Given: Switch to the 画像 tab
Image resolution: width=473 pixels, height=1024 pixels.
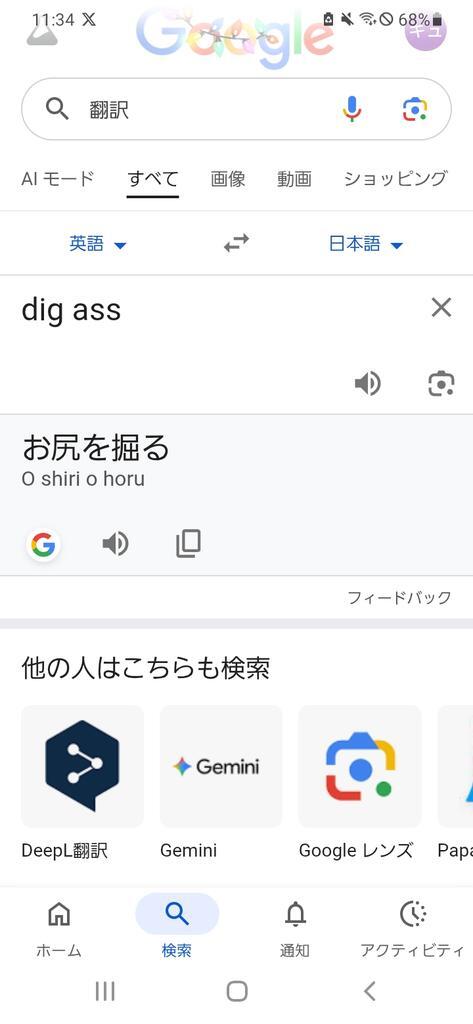Looking at the screenshot, I should [228, 178].
